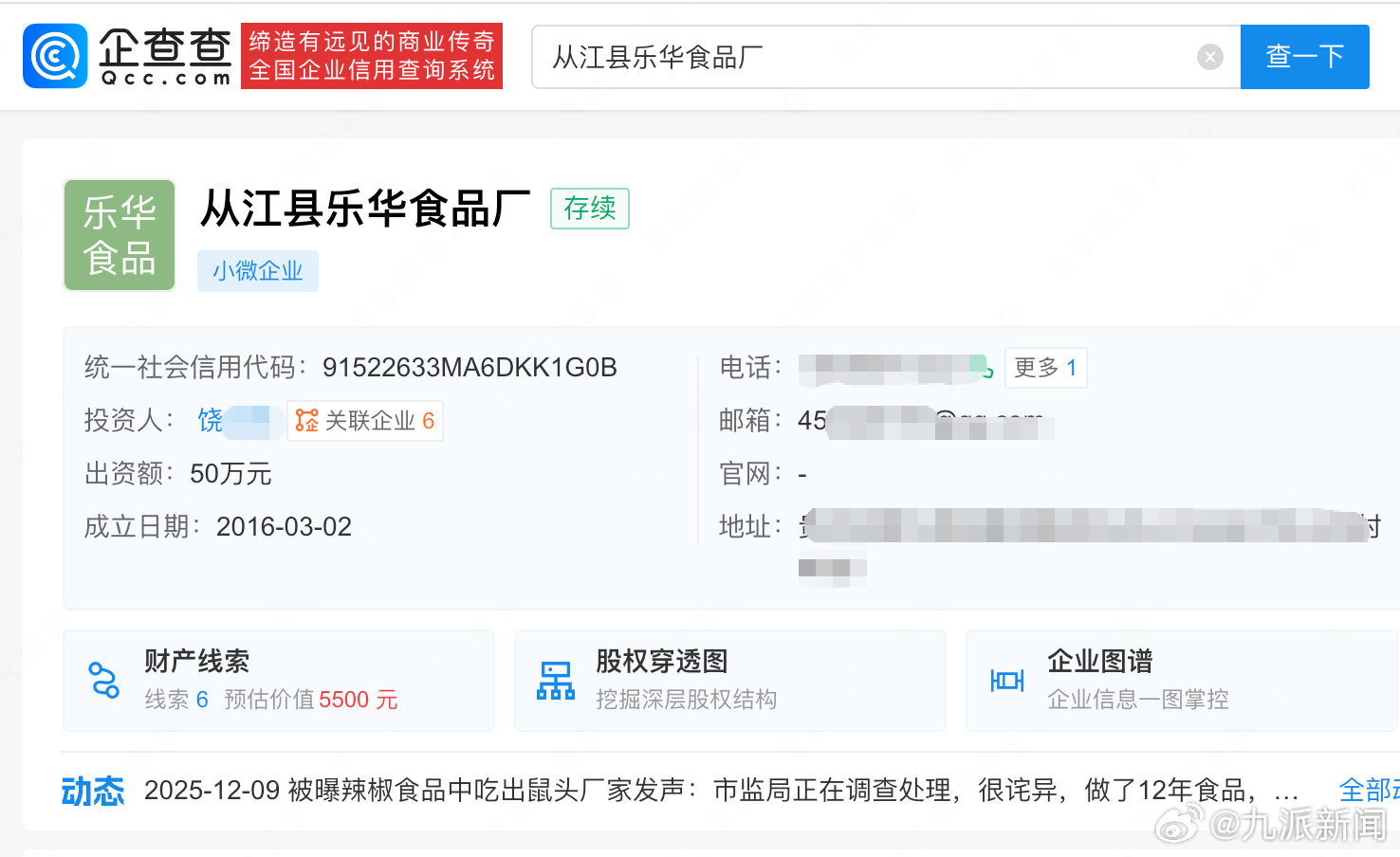Click the 线索 6 count text

(x=176, y=700)
